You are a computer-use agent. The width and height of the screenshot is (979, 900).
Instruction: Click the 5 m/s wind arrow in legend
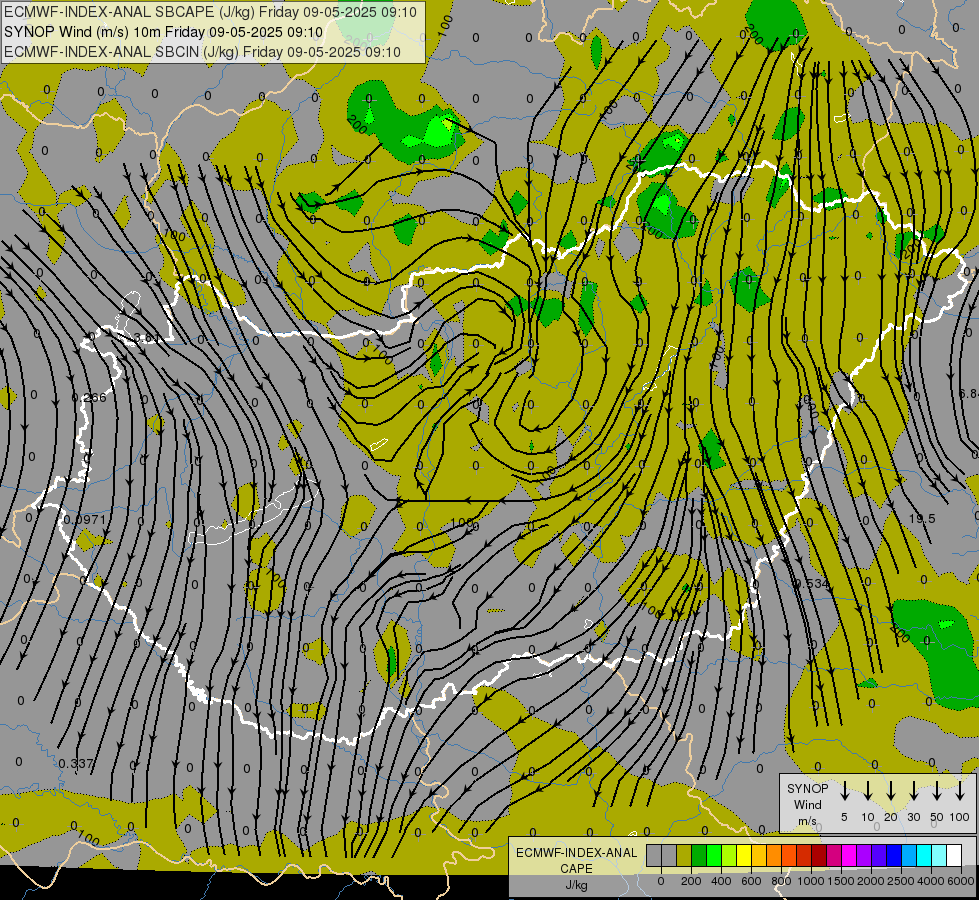point(845,791)
